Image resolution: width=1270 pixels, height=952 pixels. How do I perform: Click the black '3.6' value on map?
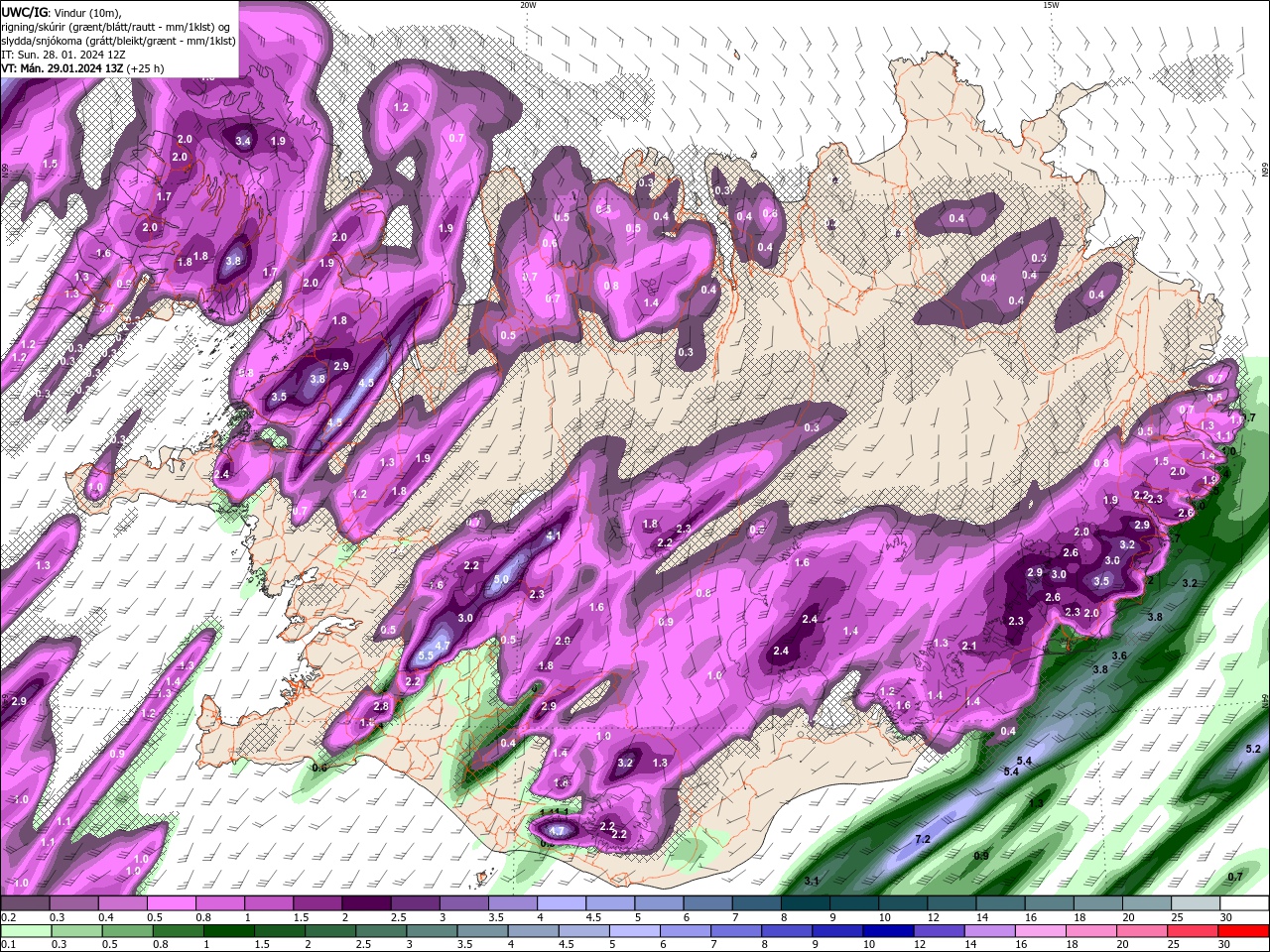1119,655
